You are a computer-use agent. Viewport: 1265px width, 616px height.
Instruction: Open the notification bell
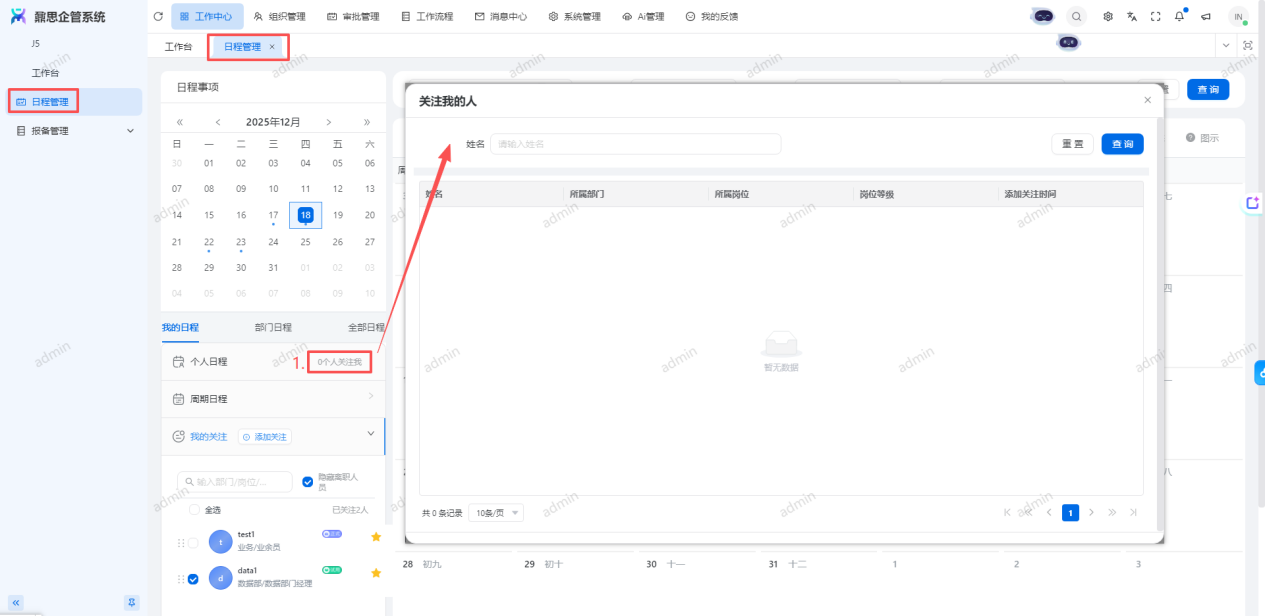pos(1180,17)
